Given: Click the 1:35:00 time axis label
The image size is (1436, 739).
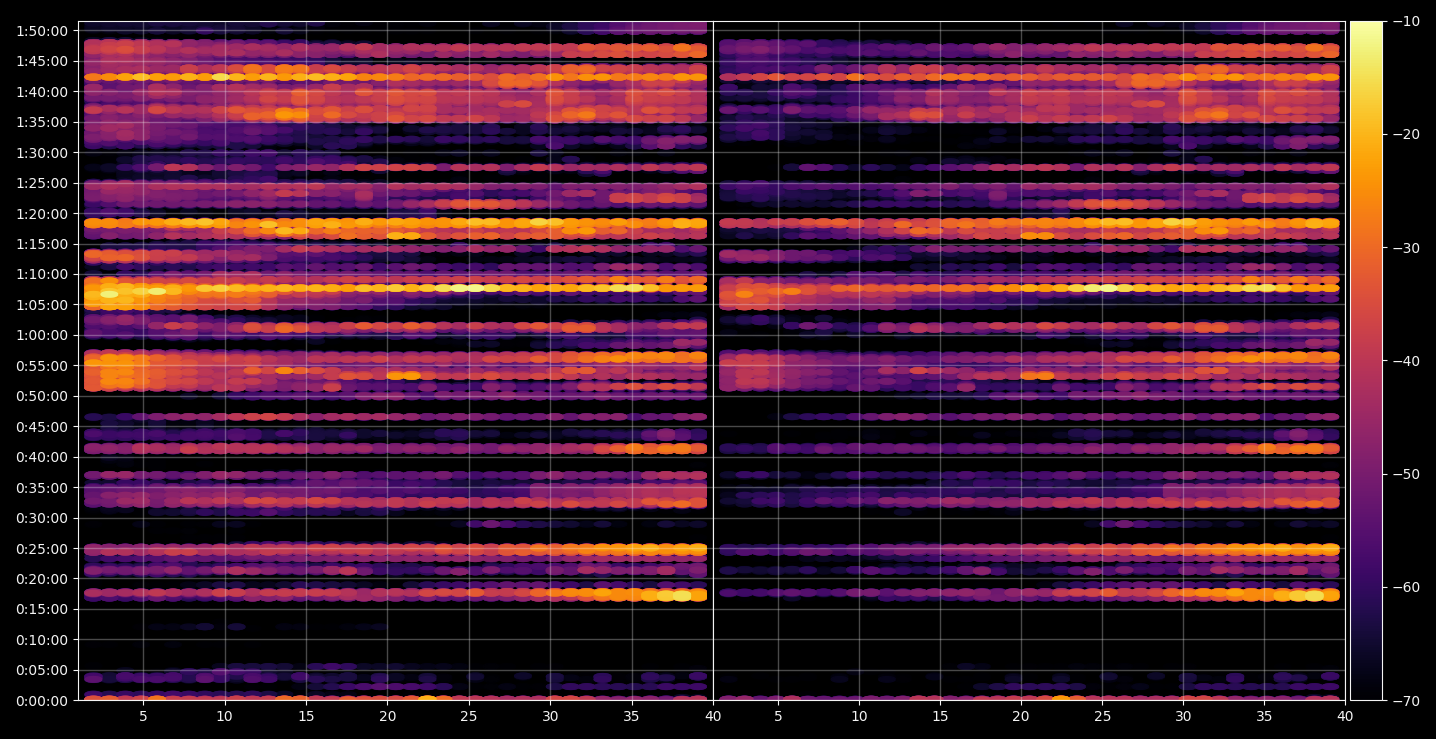Looking at the screenshot, I should click(x=42, y=122).
